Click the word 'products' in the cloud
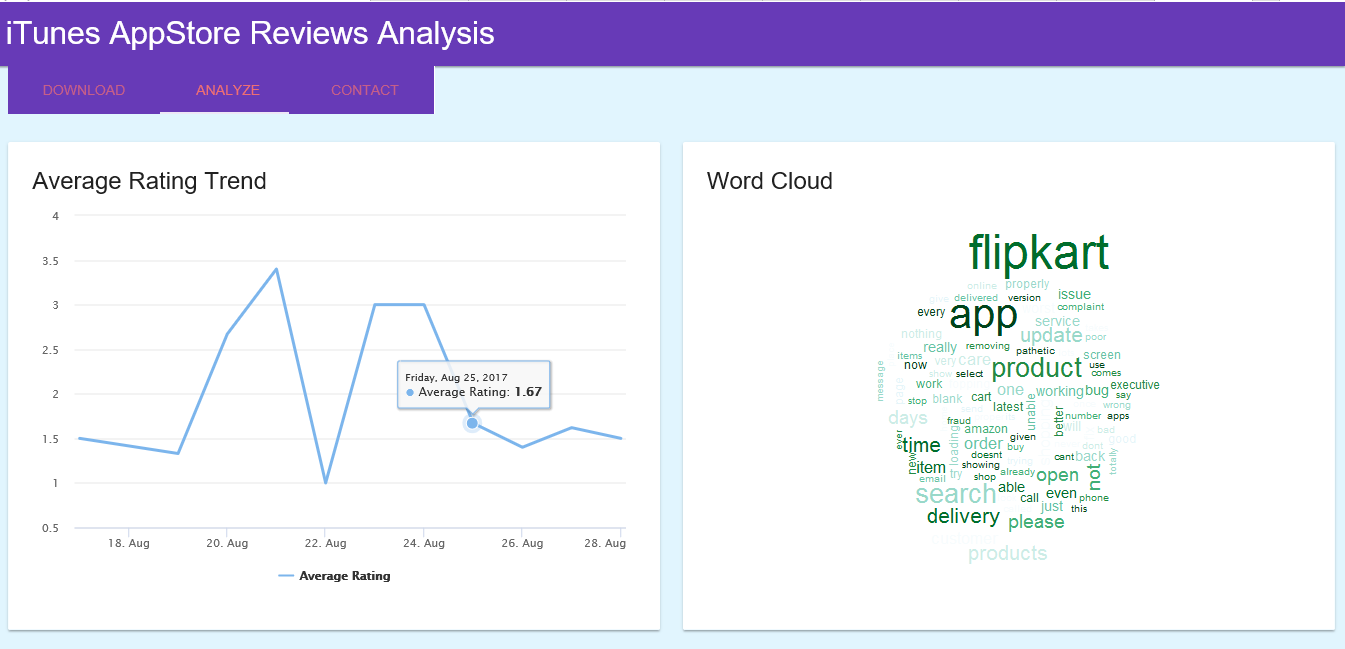Screen dimensions: 1345x649 point(1007,553)
